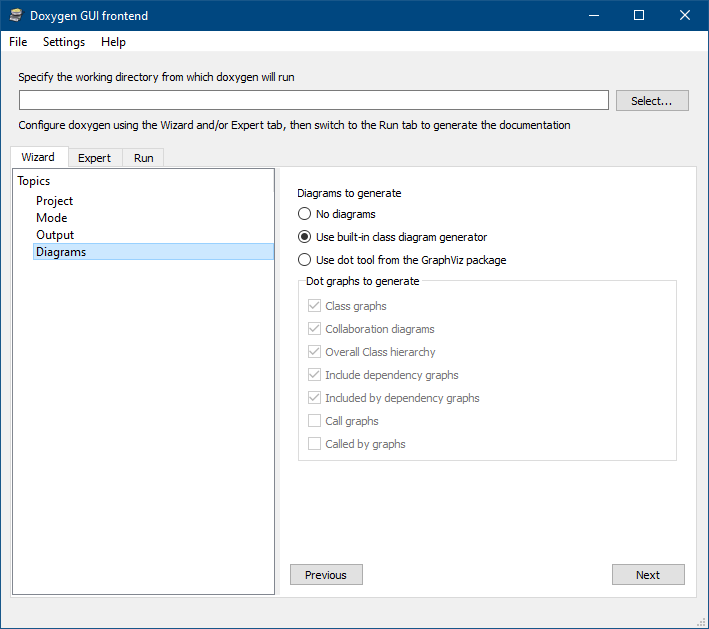Click the working directory input field
The height and width of the screenshot is (629, 709).
pos(313,100)
